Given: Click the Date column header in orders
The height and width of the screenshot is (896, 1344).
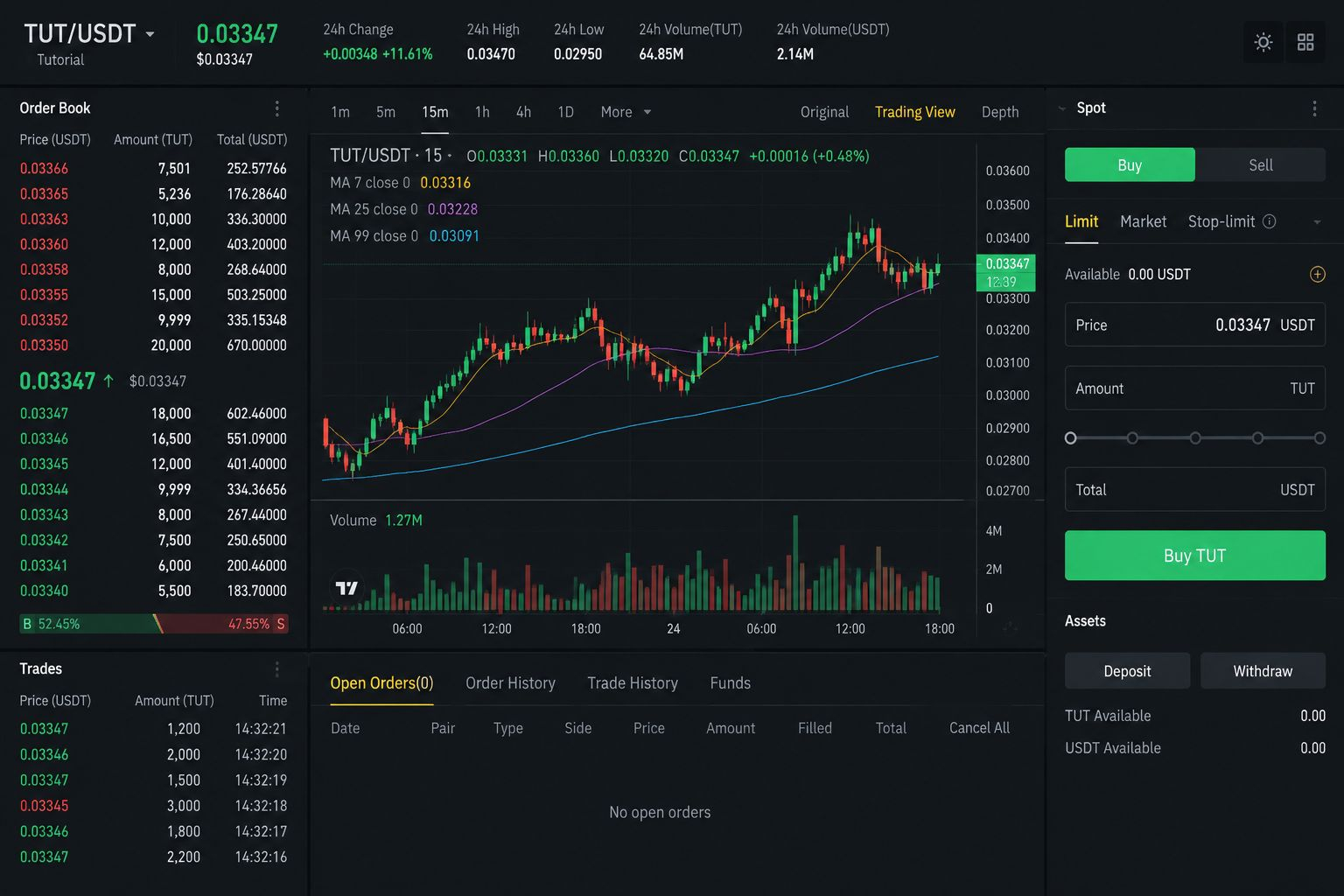Looking at the screenshot, I should [345, 728].
